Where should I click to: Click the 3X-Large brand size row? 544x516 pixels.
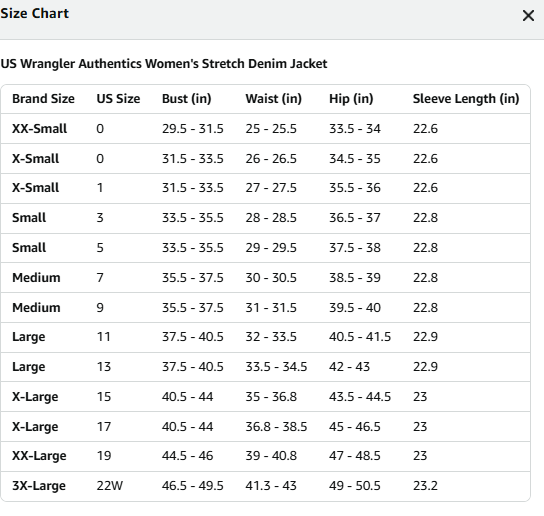[265, 486]
